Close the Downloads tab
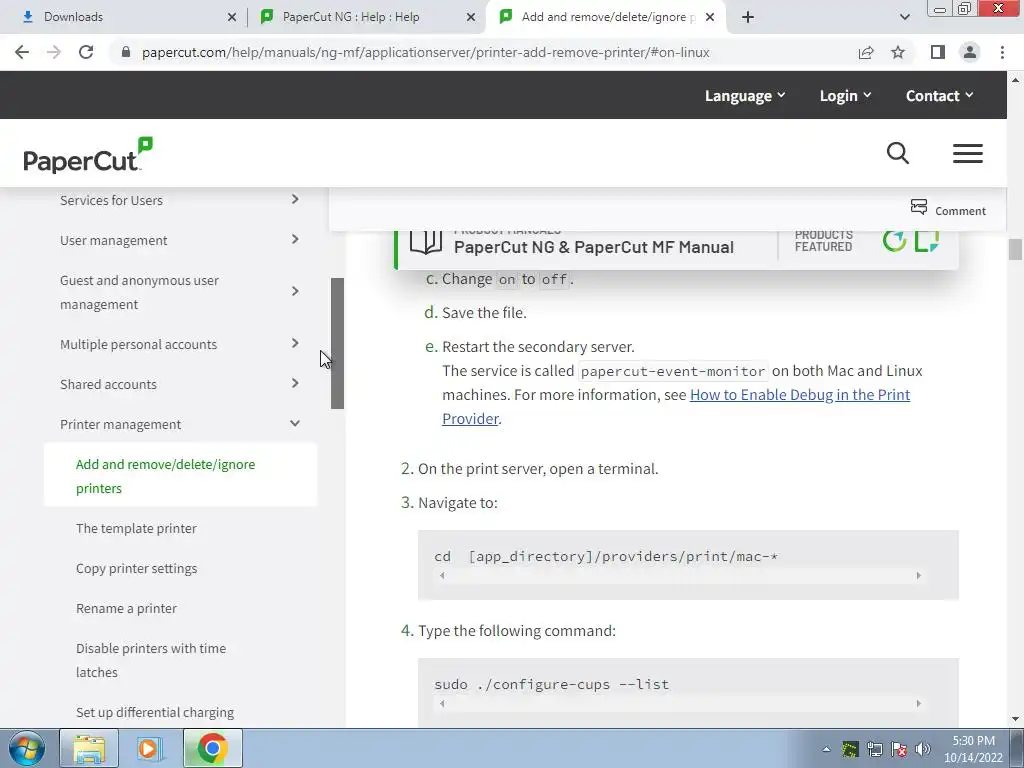Viewport: 1024px width, 768px height. point(232,17)
